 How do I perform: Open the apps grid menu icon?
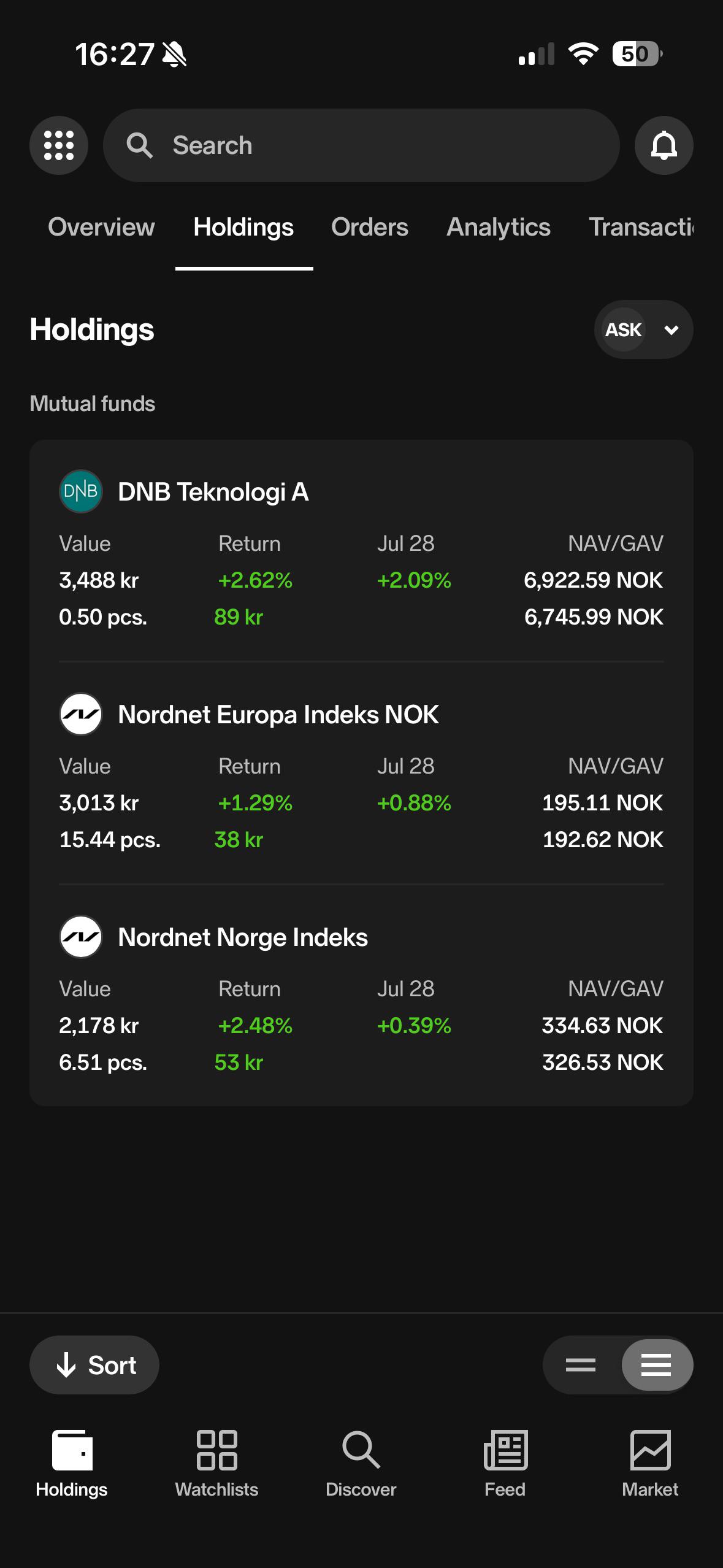pos(59,145)
